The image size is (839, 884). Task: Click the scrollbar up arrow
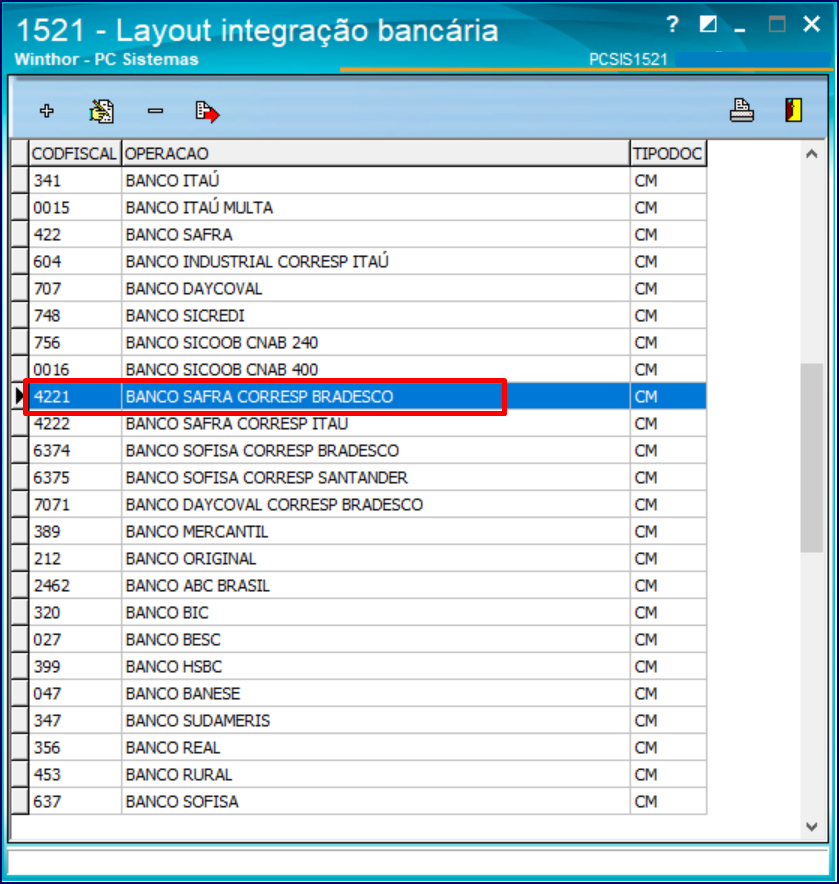pyautogui.click(x=811, y=154)
